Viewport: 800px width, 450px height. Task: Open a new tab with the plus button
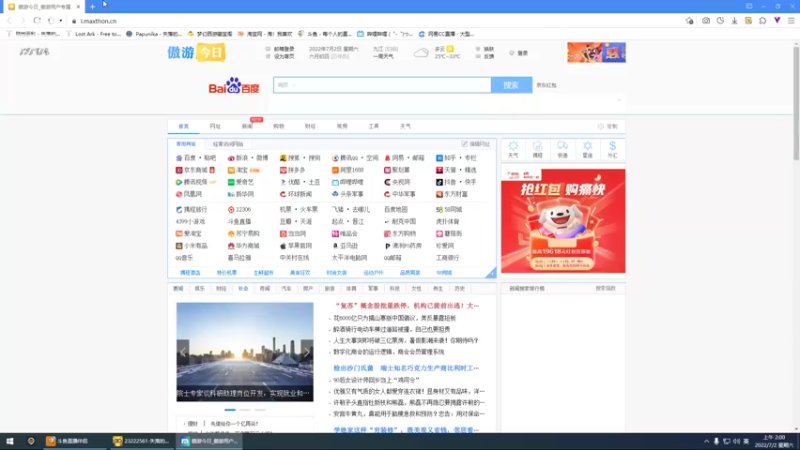point(92,7)
